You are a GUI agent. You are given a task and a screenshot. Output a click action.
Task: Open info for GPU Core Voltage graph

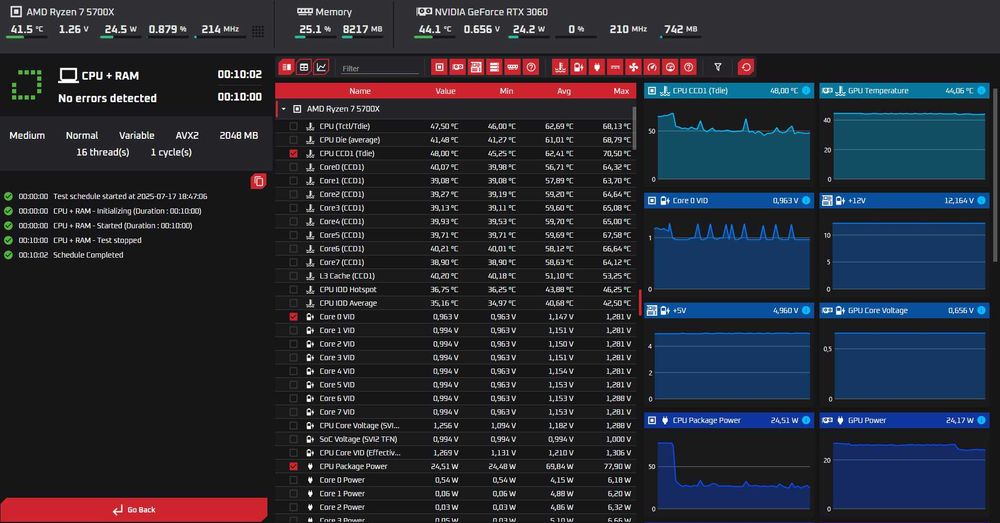point(982,310)
